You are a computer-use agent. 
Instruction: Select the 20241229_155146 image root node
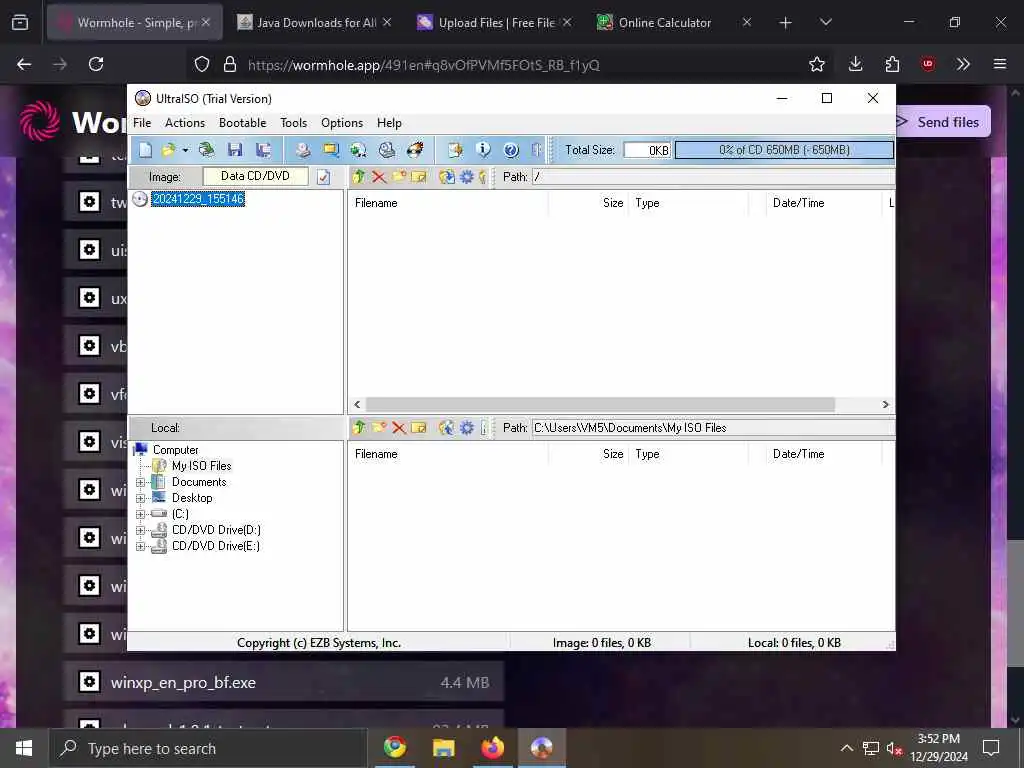tap(198, 199)
